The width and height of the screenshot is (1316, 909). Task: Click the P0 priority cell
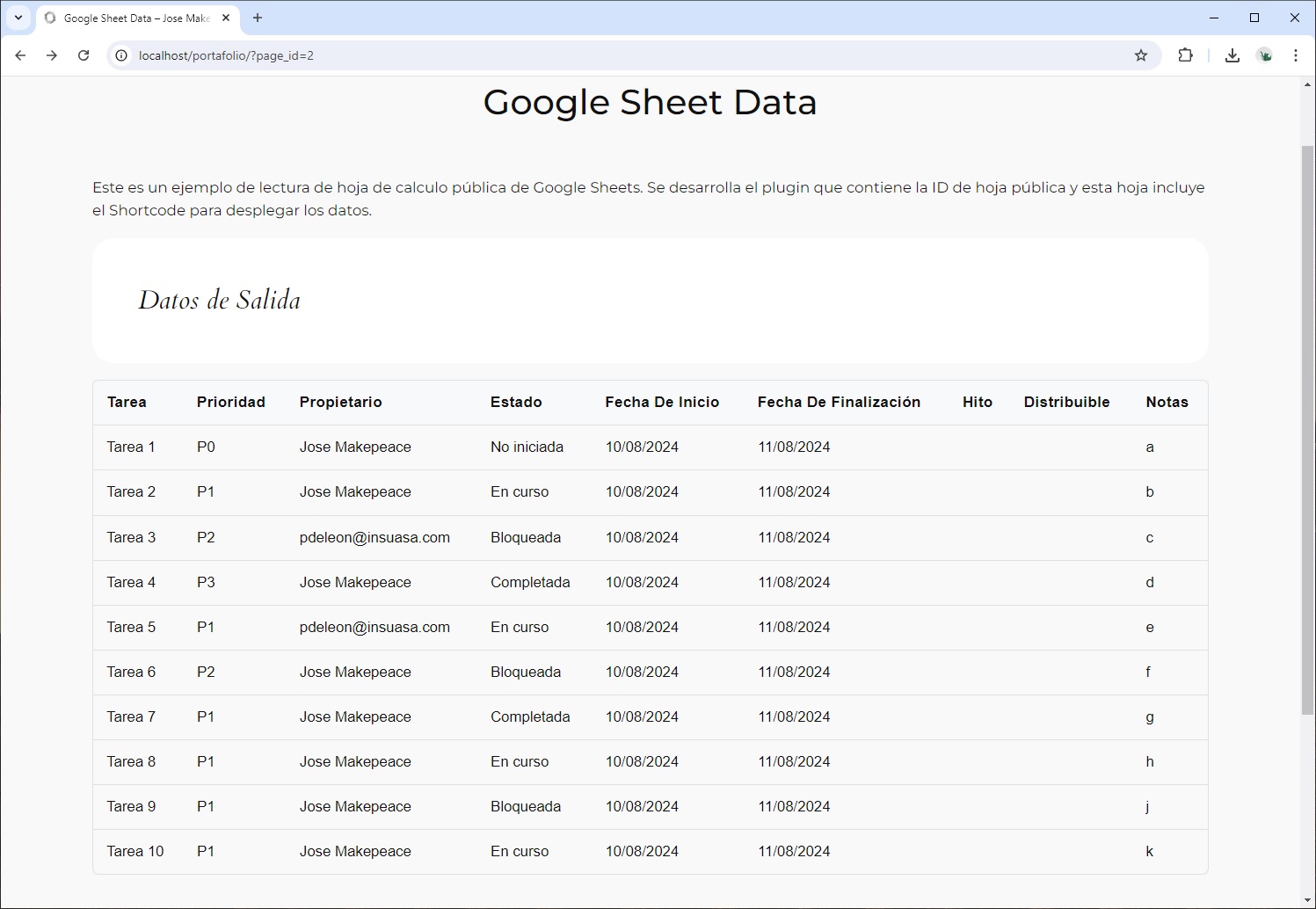[206, 447]
